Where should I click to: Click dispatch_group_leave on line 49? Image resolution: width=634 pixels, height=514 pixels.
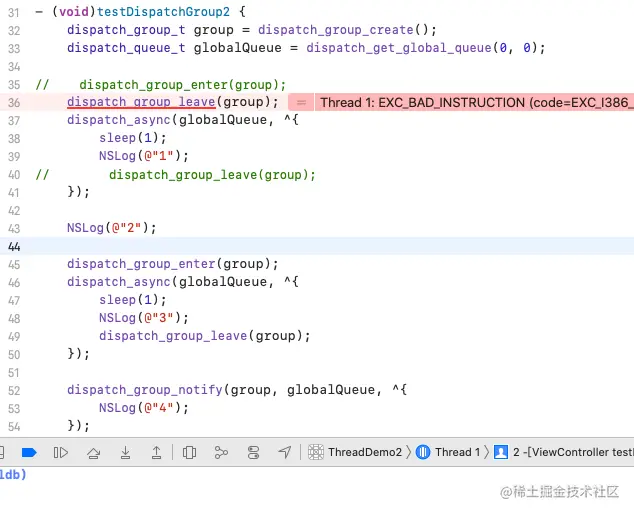click(x=173, y=336)
